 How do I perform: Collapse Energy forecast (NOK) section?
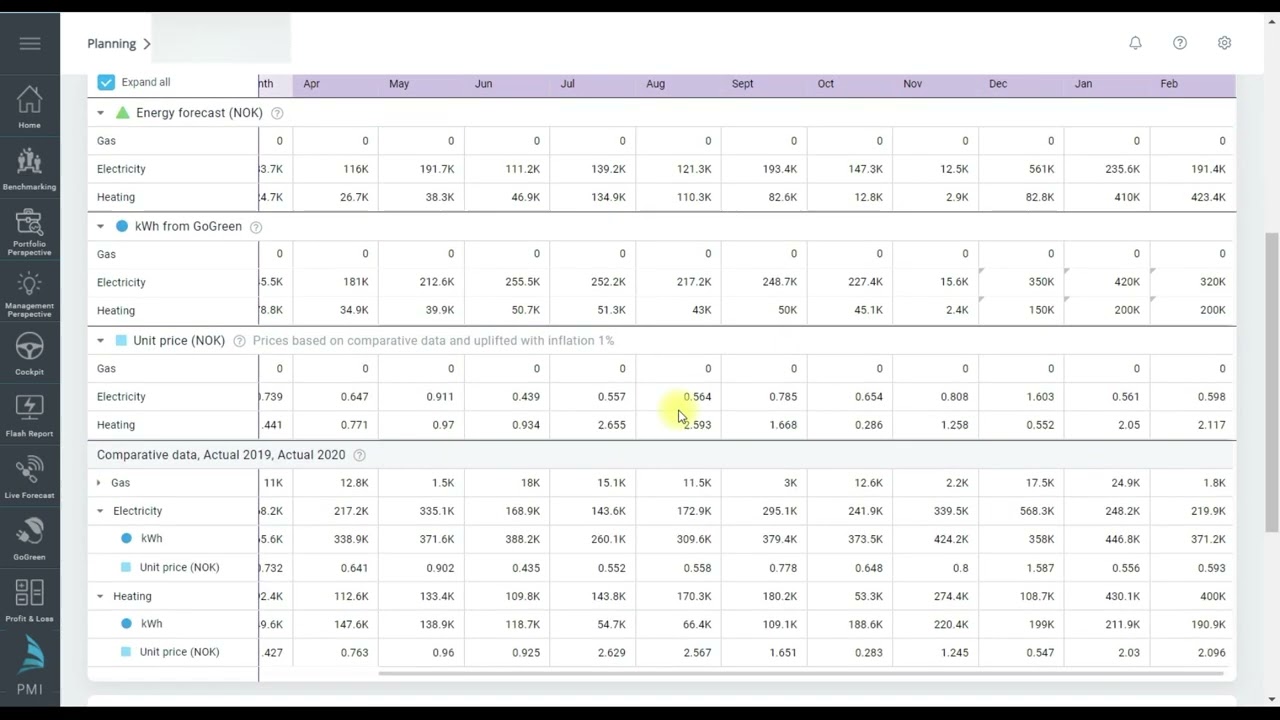(100, 113)
